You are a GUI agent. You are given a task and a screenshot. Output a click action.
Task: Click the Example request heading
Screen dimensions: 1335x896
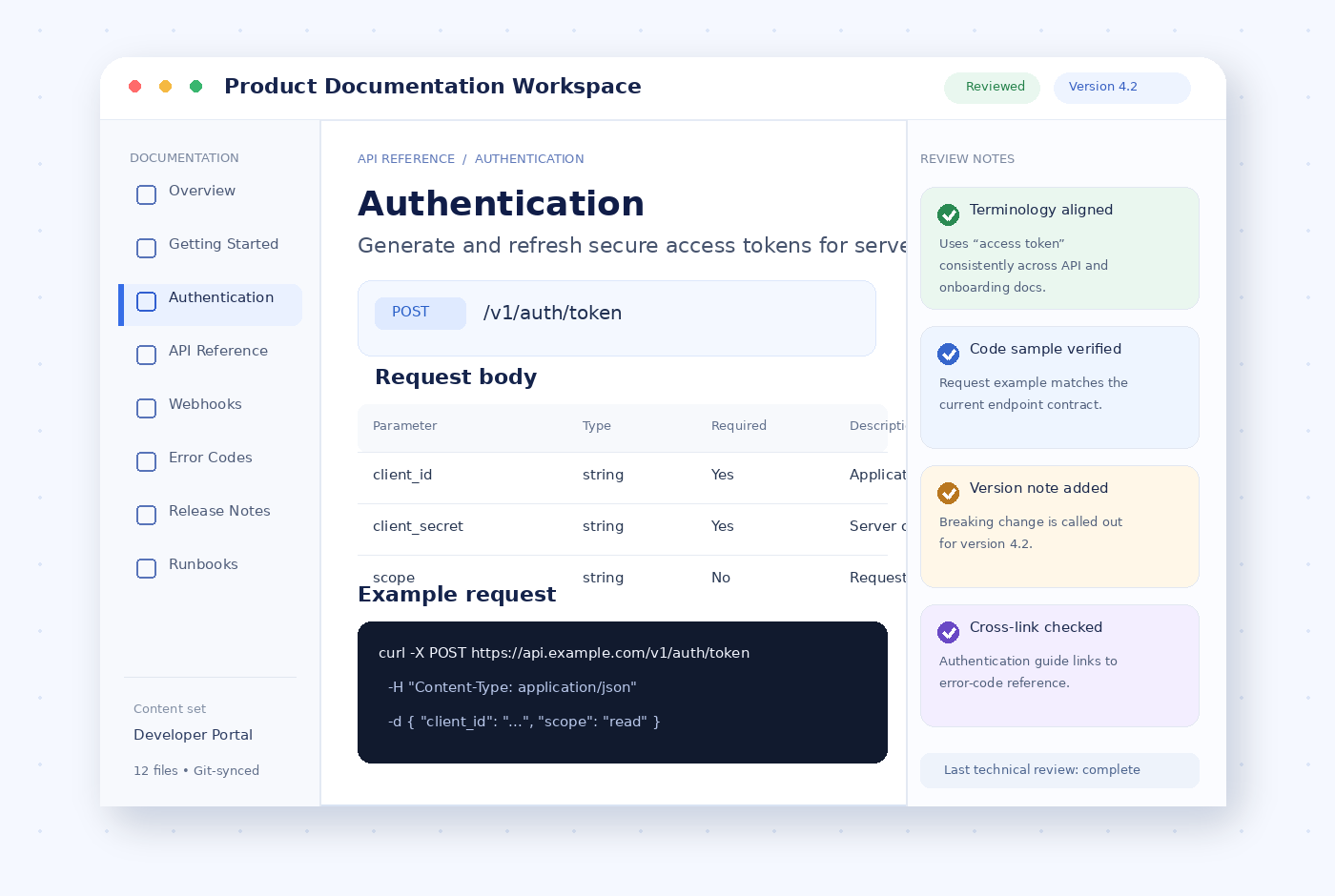[457, 594]
